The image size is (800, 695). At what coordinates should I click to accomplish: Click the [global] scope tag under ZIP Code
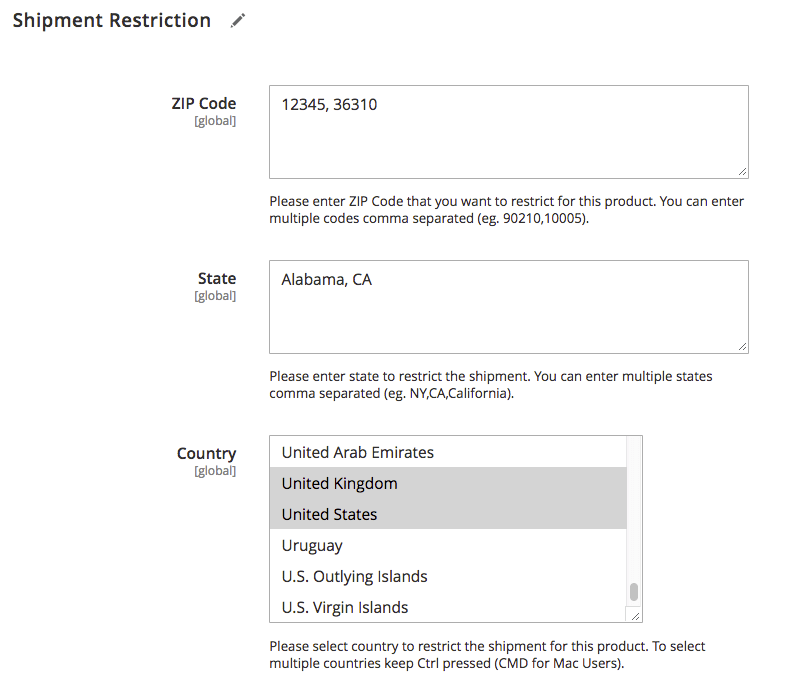tap(215, 121)
